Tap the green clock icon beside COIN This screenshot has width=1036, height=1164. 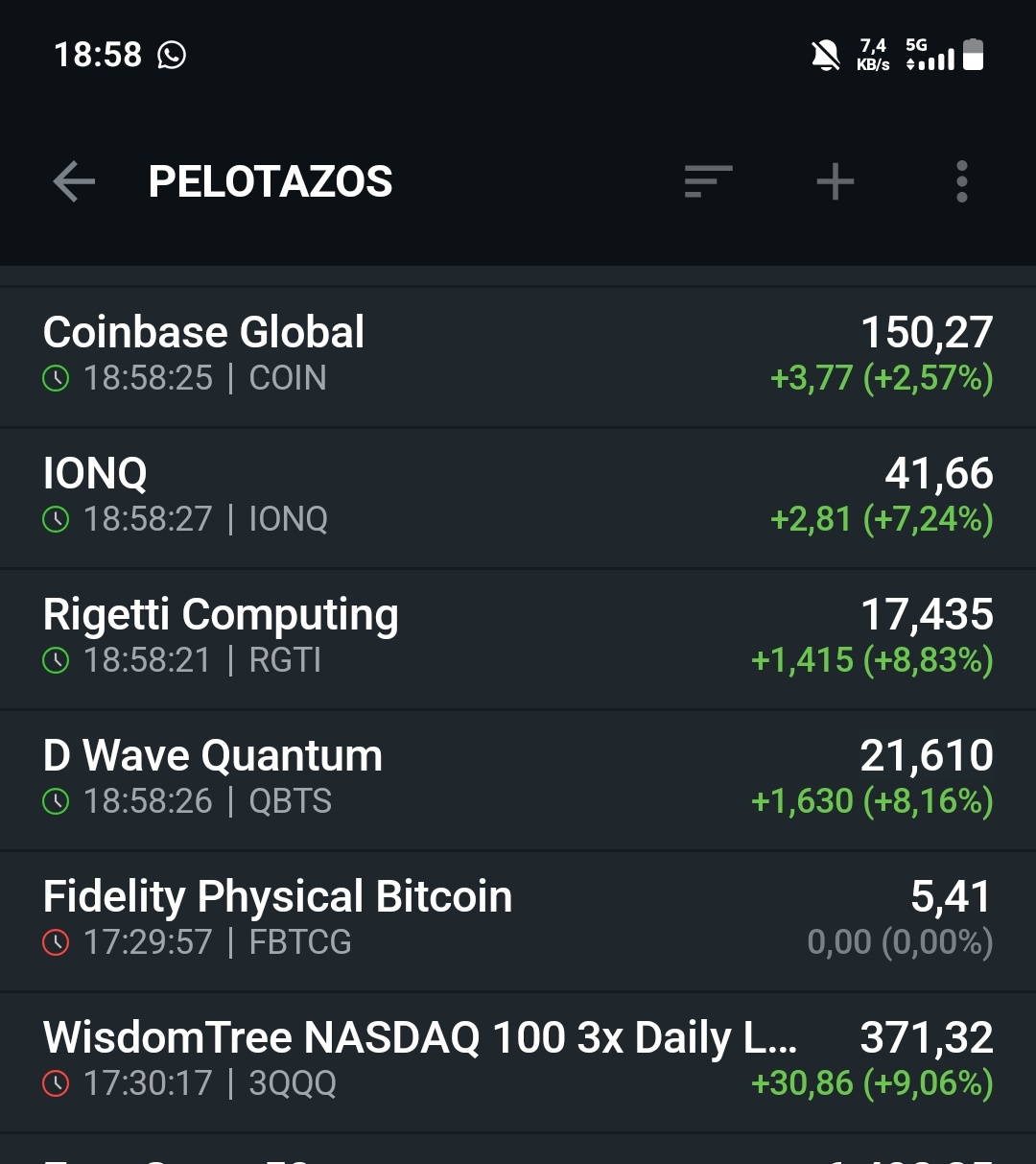coord(57,379)
